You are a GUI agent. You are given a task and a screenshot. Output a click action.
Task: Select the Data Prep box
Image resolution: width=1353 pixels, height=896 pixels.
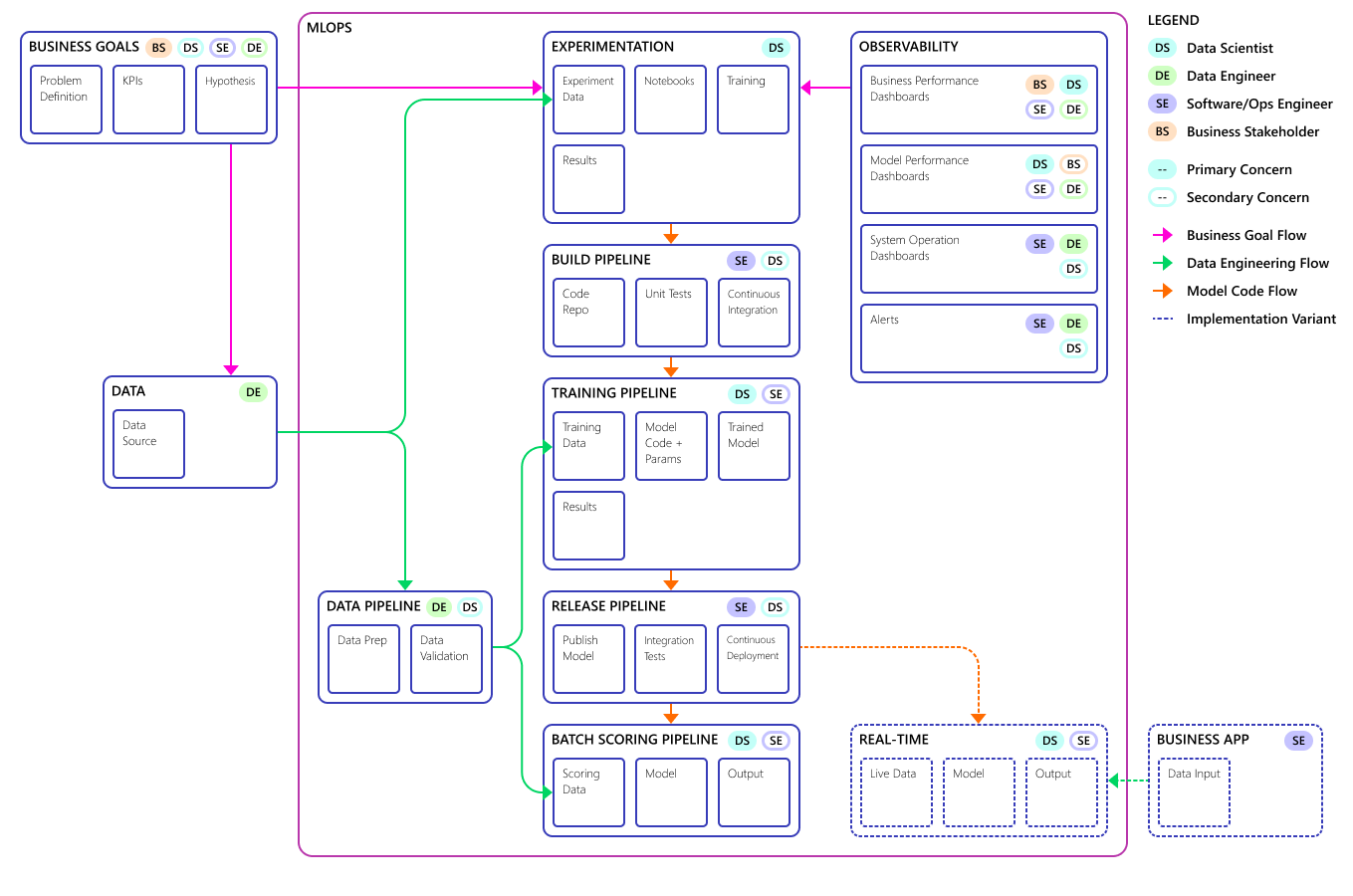coord(363,659)
